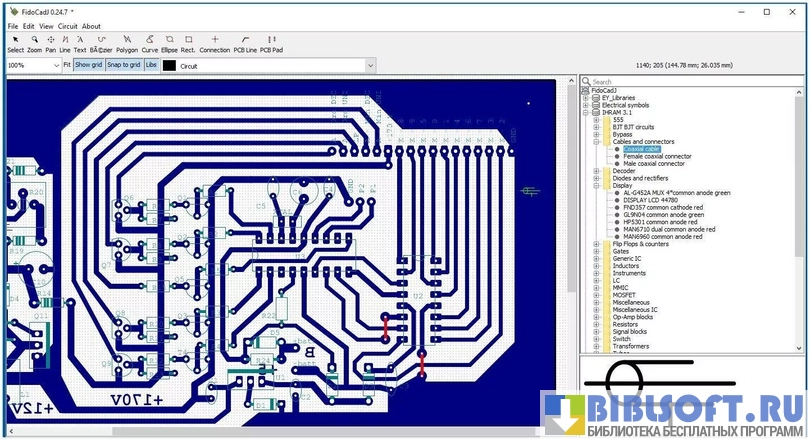Open the Circuit menu

[x=67, y=26]
